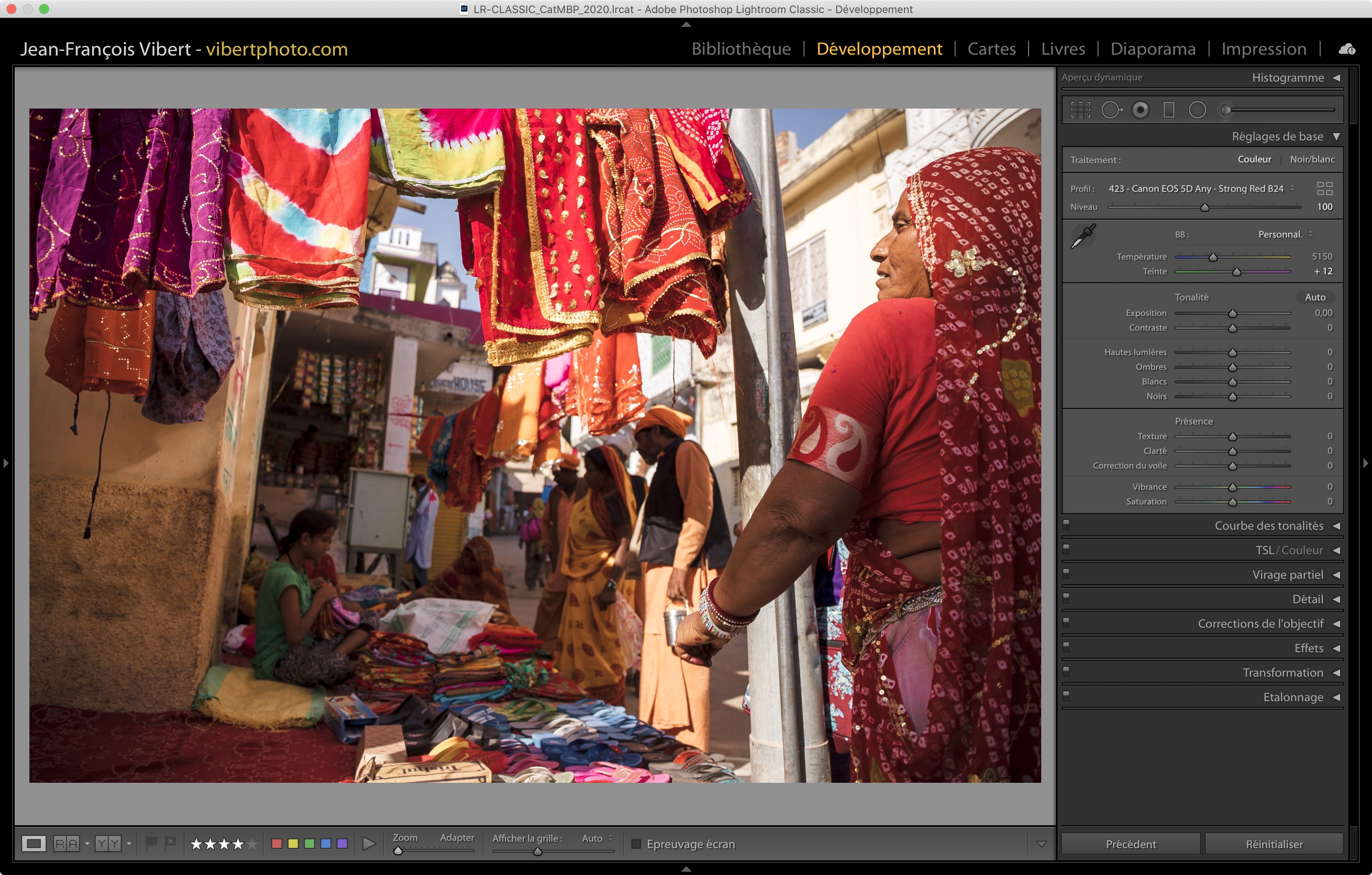Apply the red color label swatch

(x=277, y=844)
